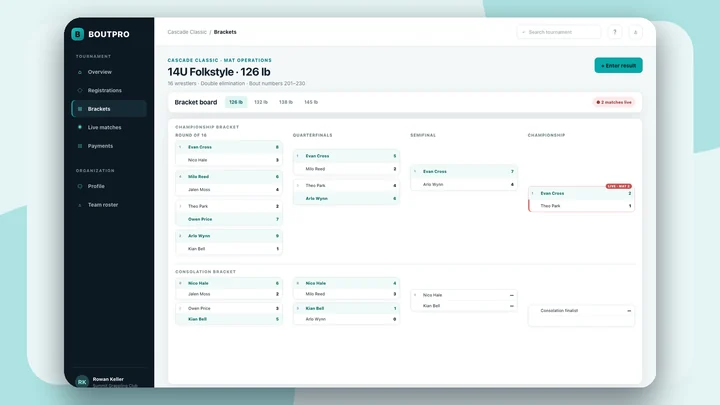720x405 pixels.
Task: Click the Registrations icon
Action: click(x=80, y=90)
